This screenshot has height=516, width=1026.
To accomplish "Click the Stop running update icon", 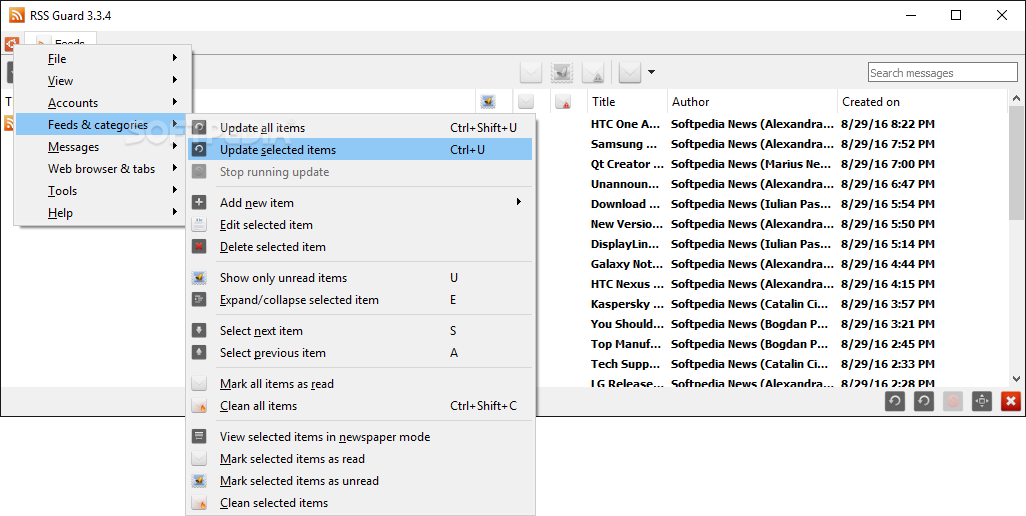I will click(199, 171).
